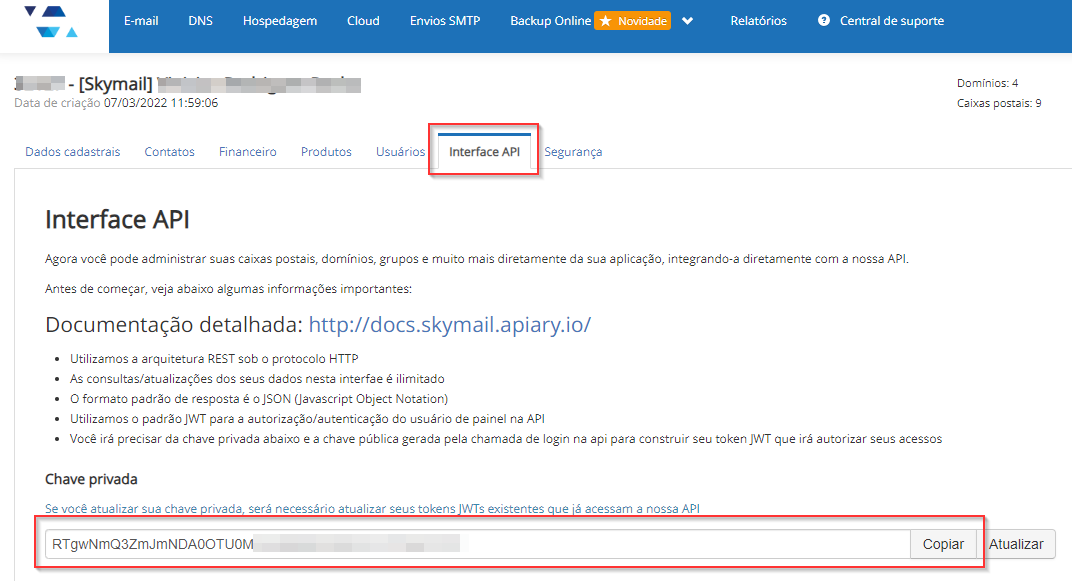The height and width of the screenshot is (581, 1072).
Task: Go to Hospedagem in the top navigation
Action: (x=280, y=21)
